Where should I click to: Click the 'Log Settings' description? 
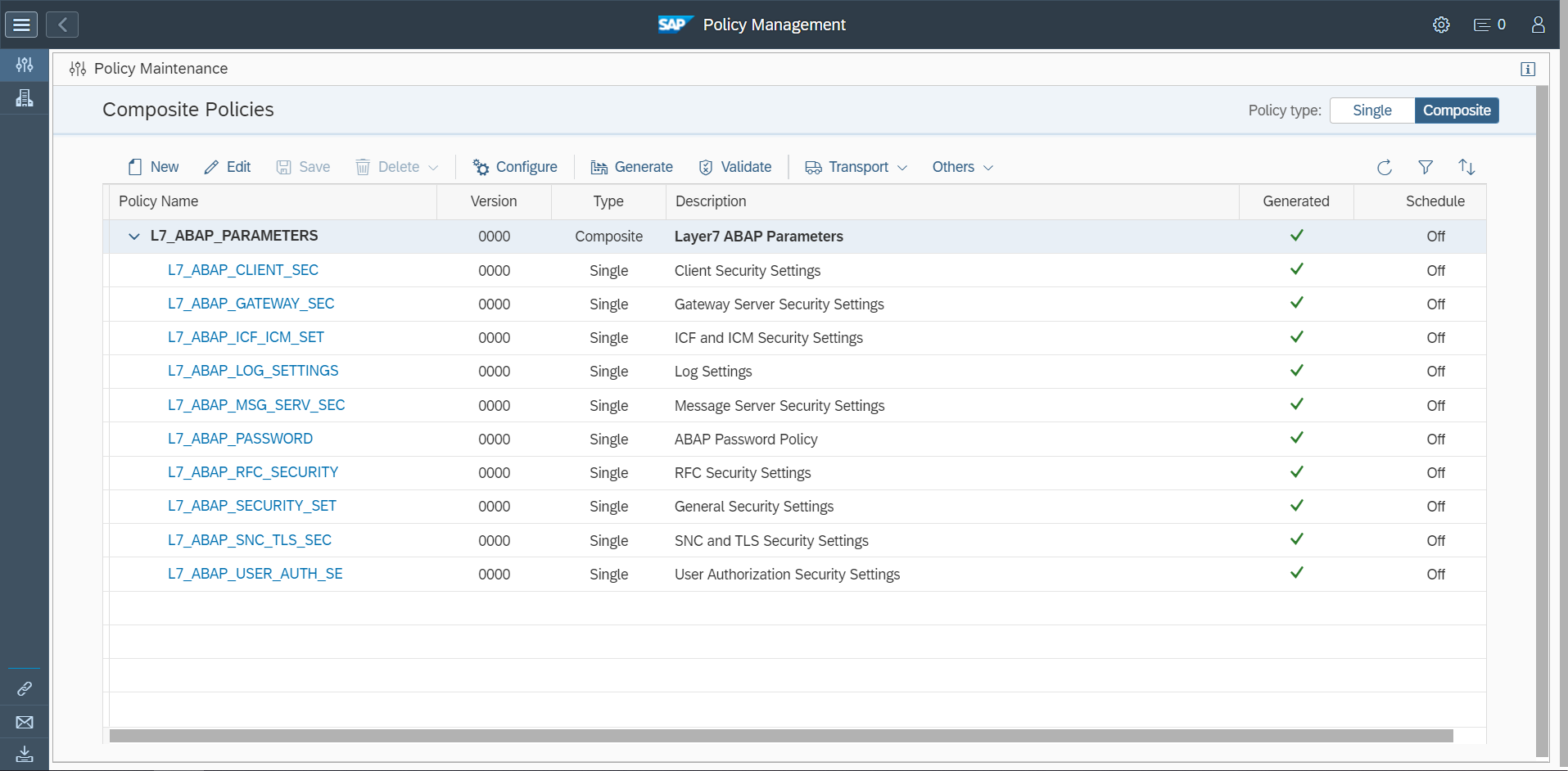pyautogui.click(x=713, y=372)
